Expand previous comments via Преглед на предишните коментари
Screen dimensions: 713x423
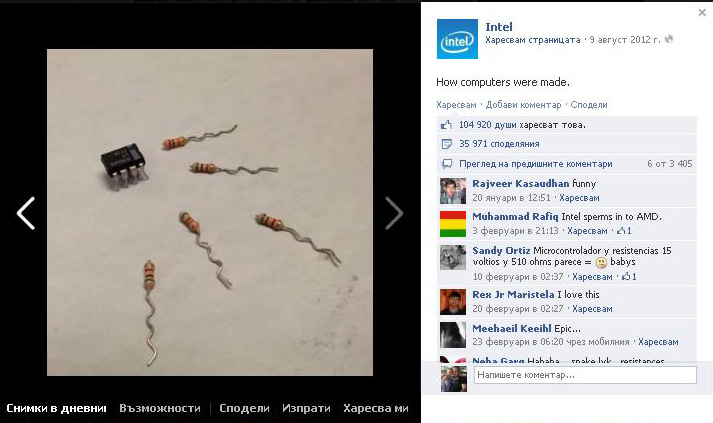click(536, 164)
